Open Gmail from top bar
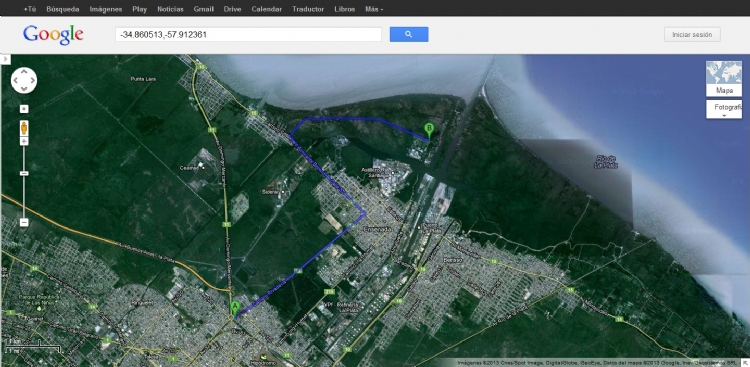This screenshot has height=367, width=750. click(203, 9)
